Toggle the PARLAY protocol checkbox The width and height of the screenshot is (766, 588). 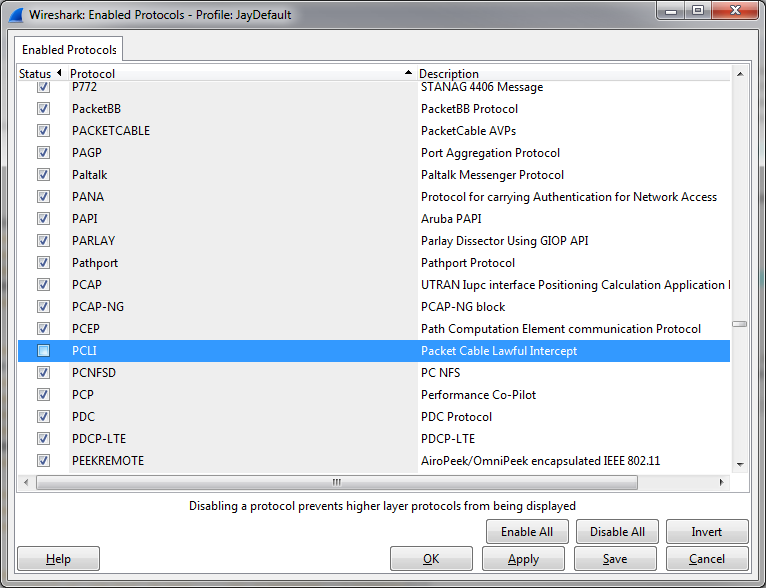point(43,240)
